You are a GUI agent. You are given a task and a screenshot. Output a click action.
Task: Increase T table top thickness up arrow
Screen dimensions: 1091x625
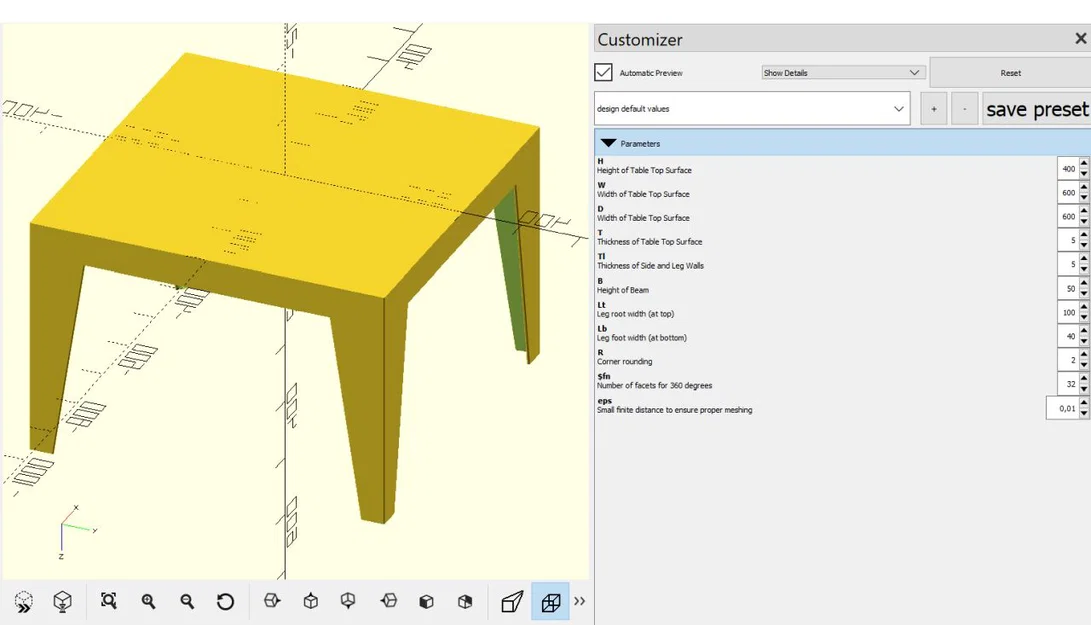(1083, 236)
